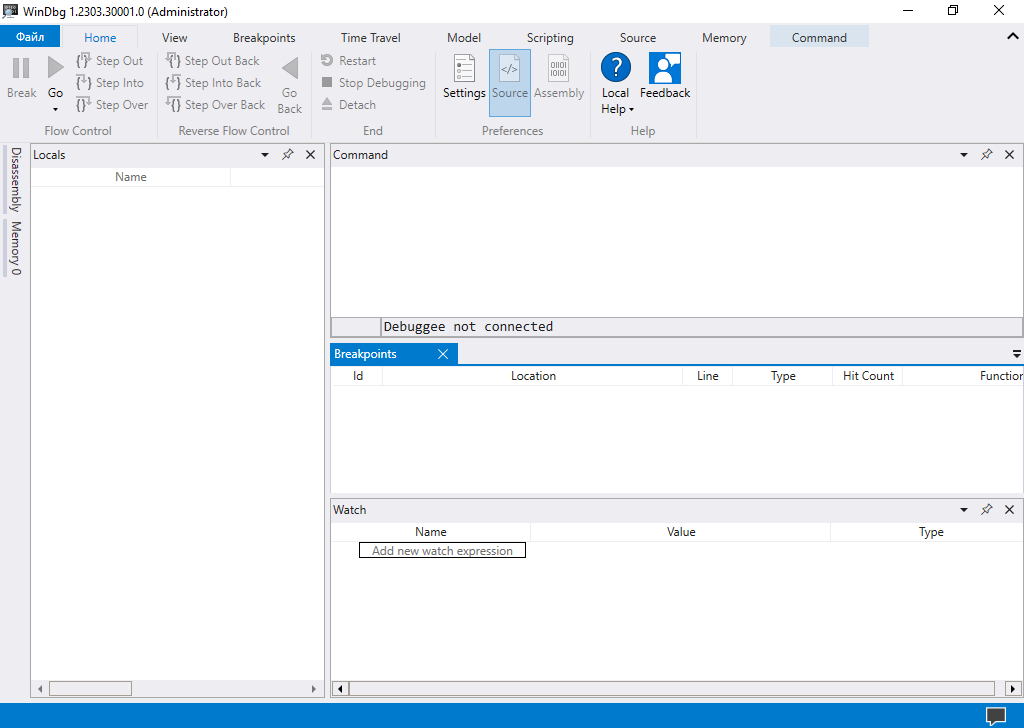Sort breakpoints by Line column
The image size is (1024, 728).
coord(707,376)
